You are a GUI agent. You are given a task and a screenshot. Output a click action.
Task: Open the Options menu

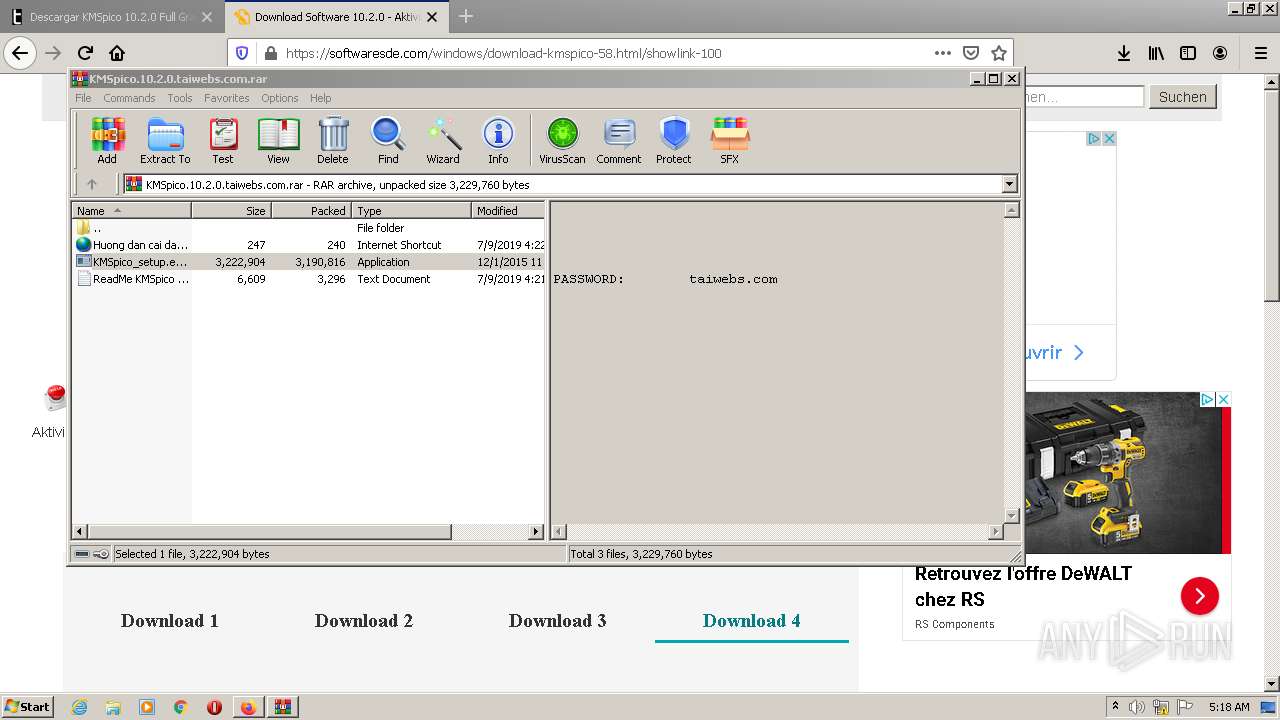tap(280, 98)
